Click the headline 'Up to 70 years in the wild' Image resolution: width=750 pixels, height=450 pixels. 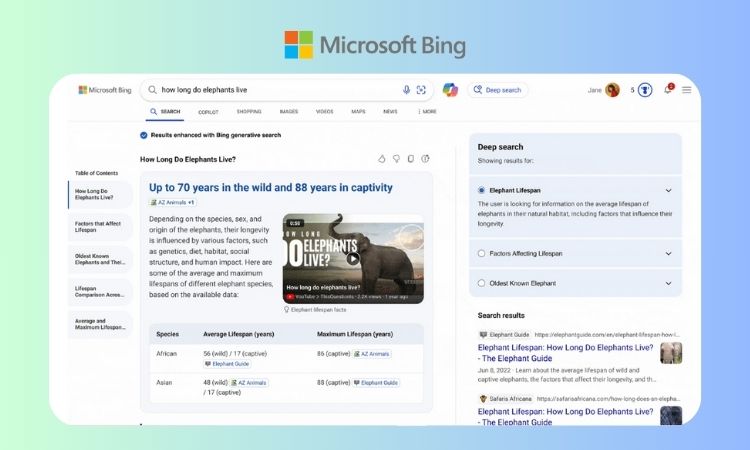[271, 187]
